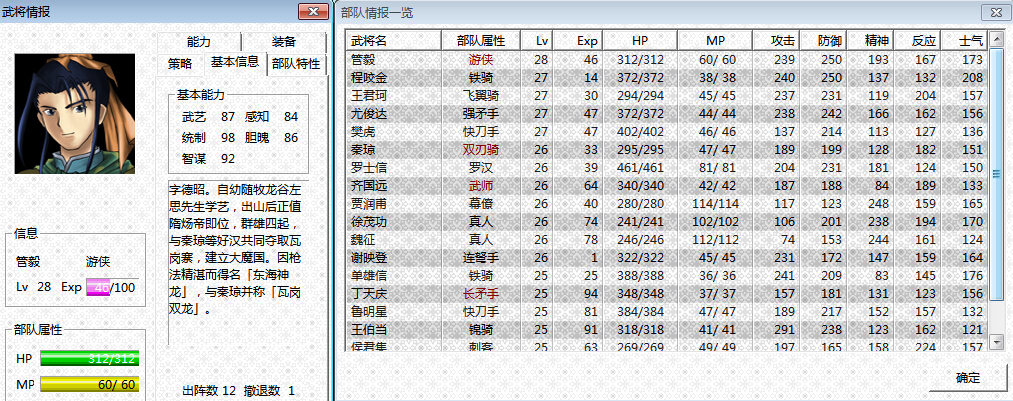Open the 部队特性 tab
Screen dimensions: 1013x401
pos(296,63)
